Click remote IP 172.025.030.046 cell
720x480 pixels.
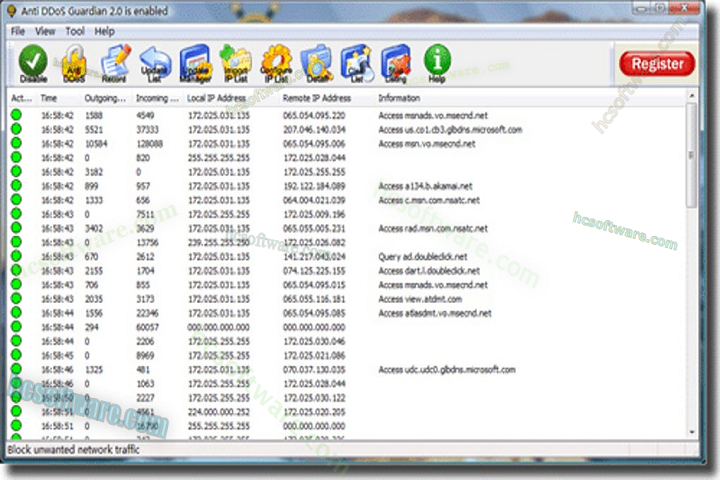(314, 341)
